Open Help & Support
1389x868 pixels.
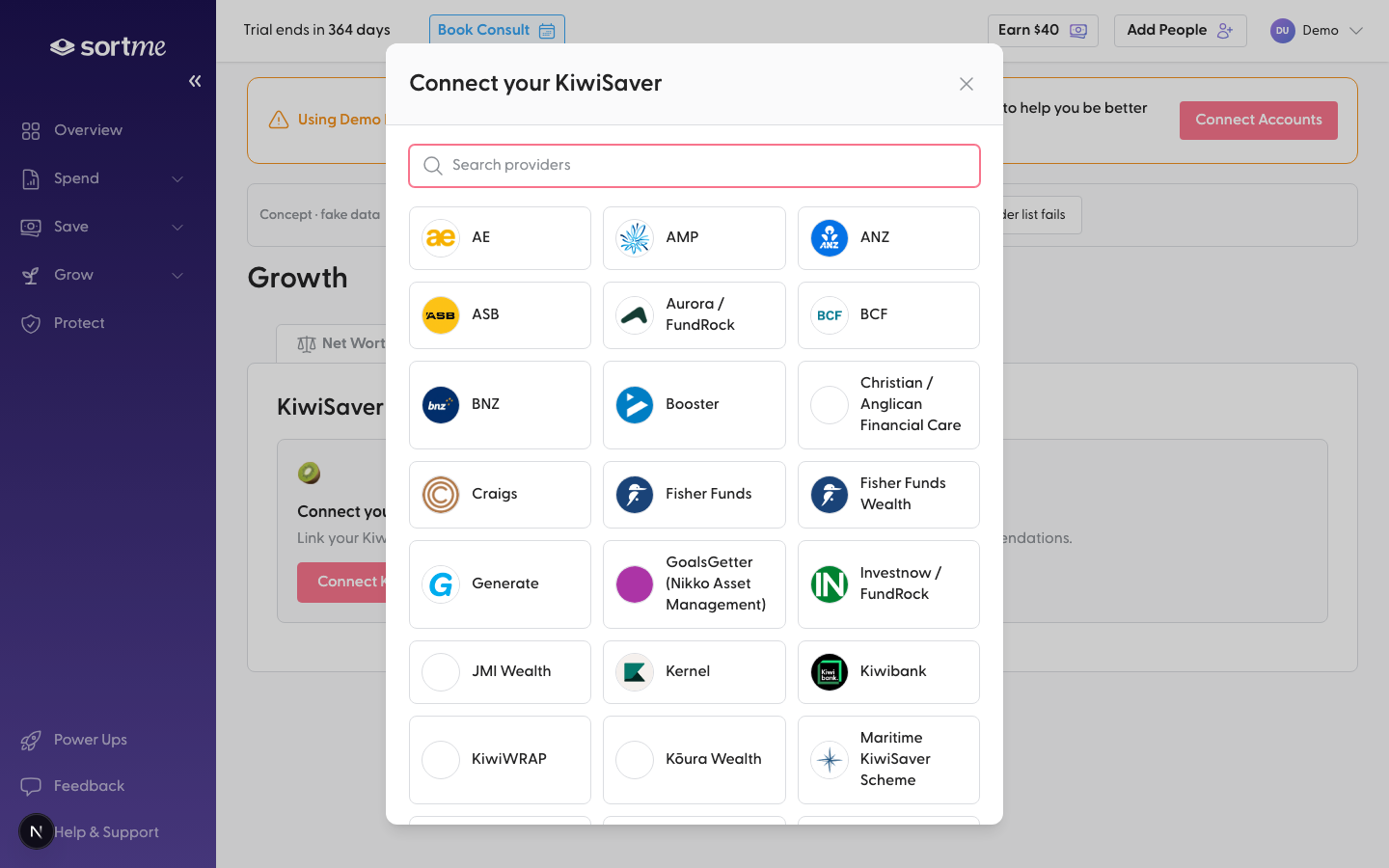coord(106,832)
